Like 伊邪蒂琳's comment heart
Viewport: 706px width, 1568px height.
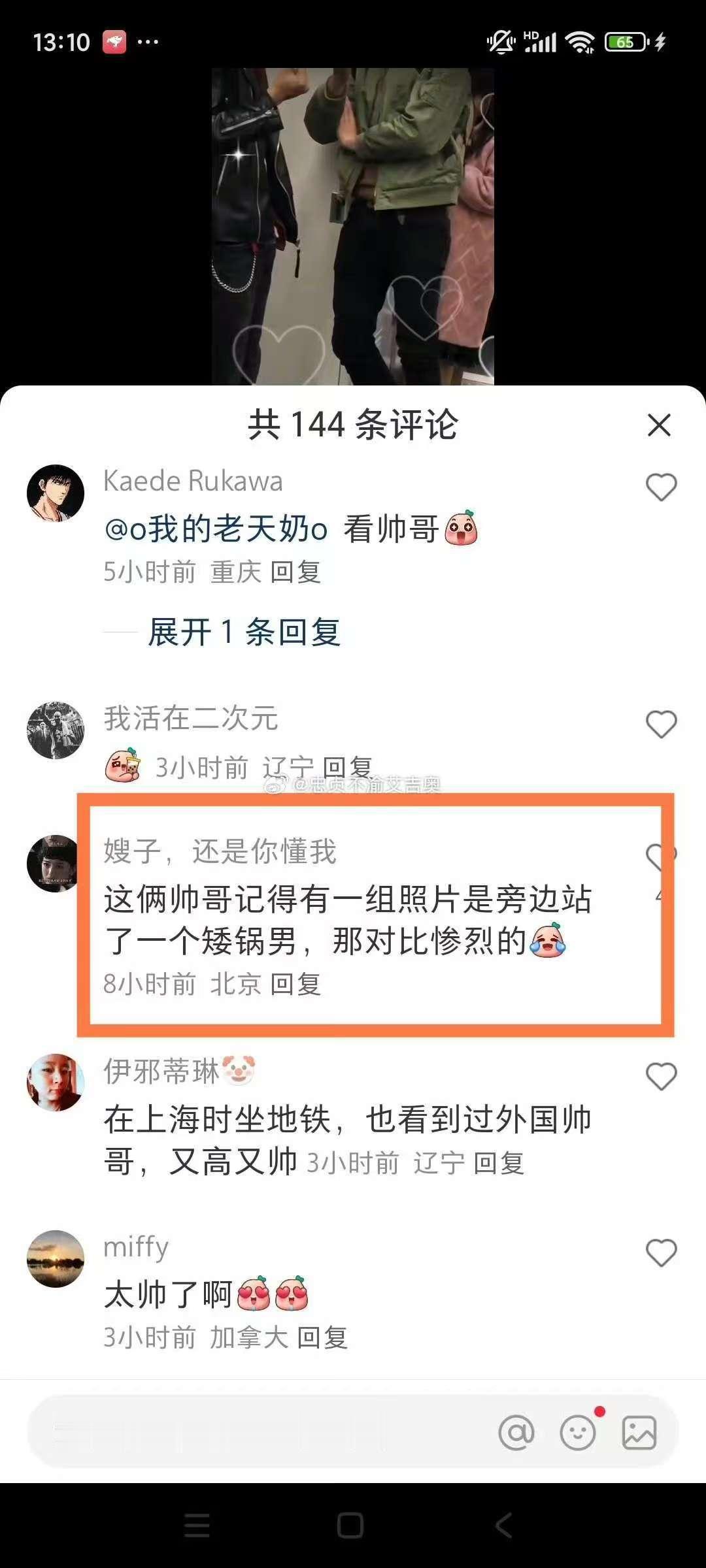tap(661, 1077)
